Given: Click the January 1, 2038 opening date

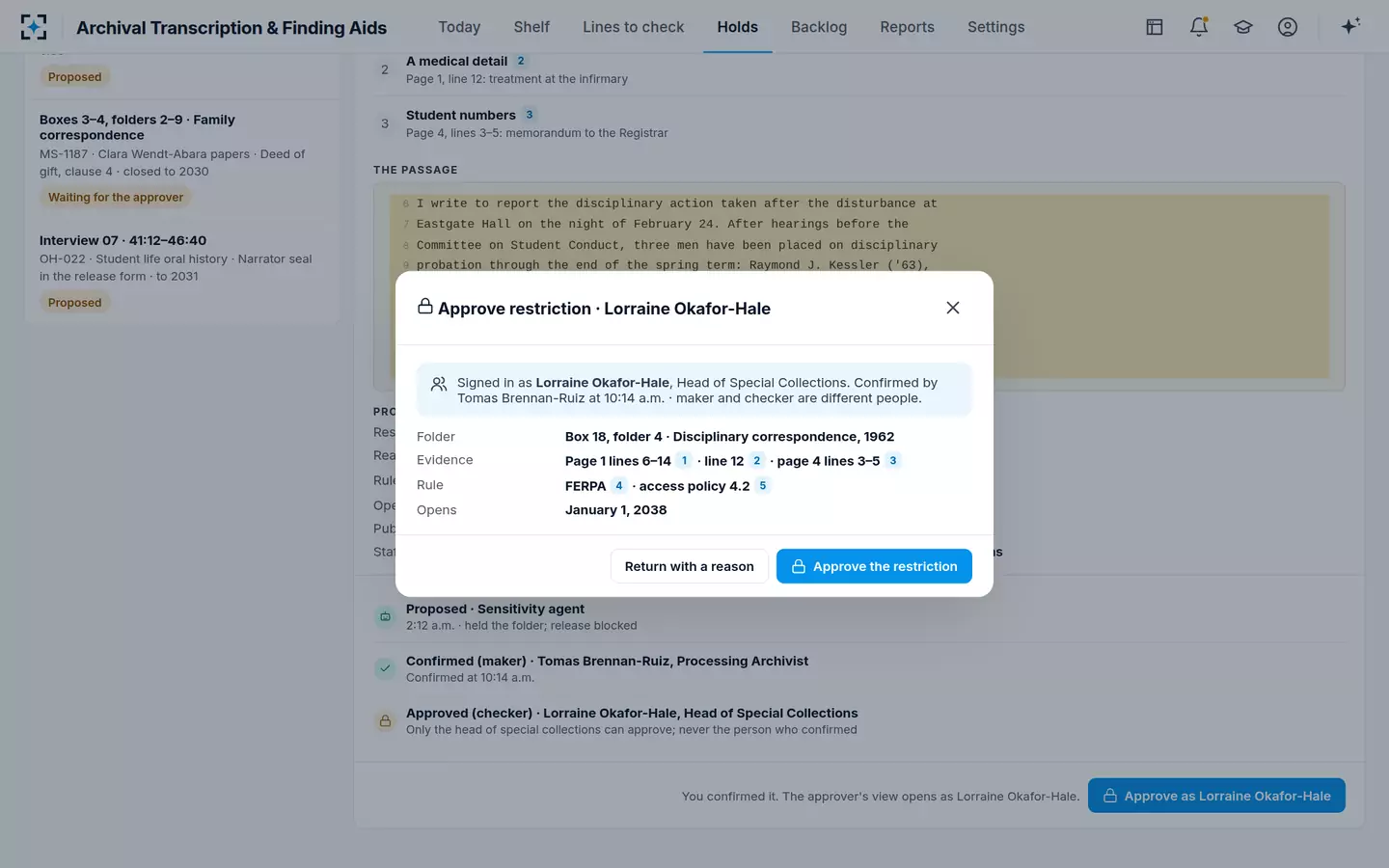Looking at the screenshot, I should point(615,510).
